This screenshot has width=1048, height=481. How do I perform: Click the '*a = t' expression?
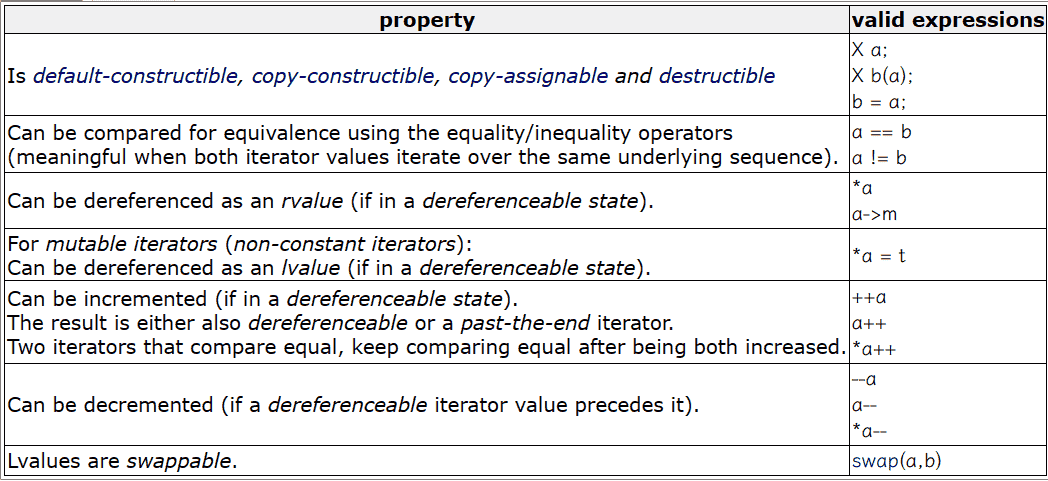(879, 255)
